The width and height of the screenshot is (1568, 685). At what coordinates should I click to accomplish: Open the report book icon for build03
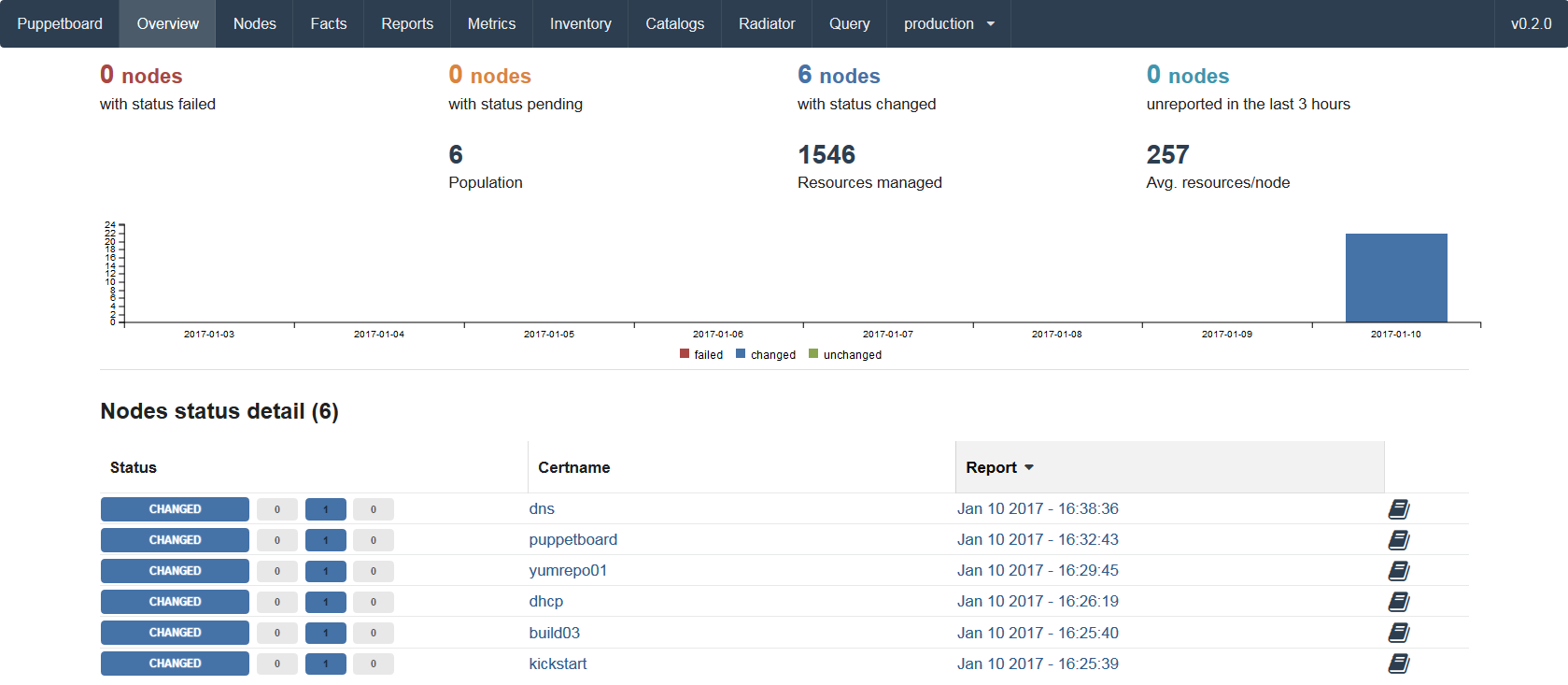pos(1398,633)
